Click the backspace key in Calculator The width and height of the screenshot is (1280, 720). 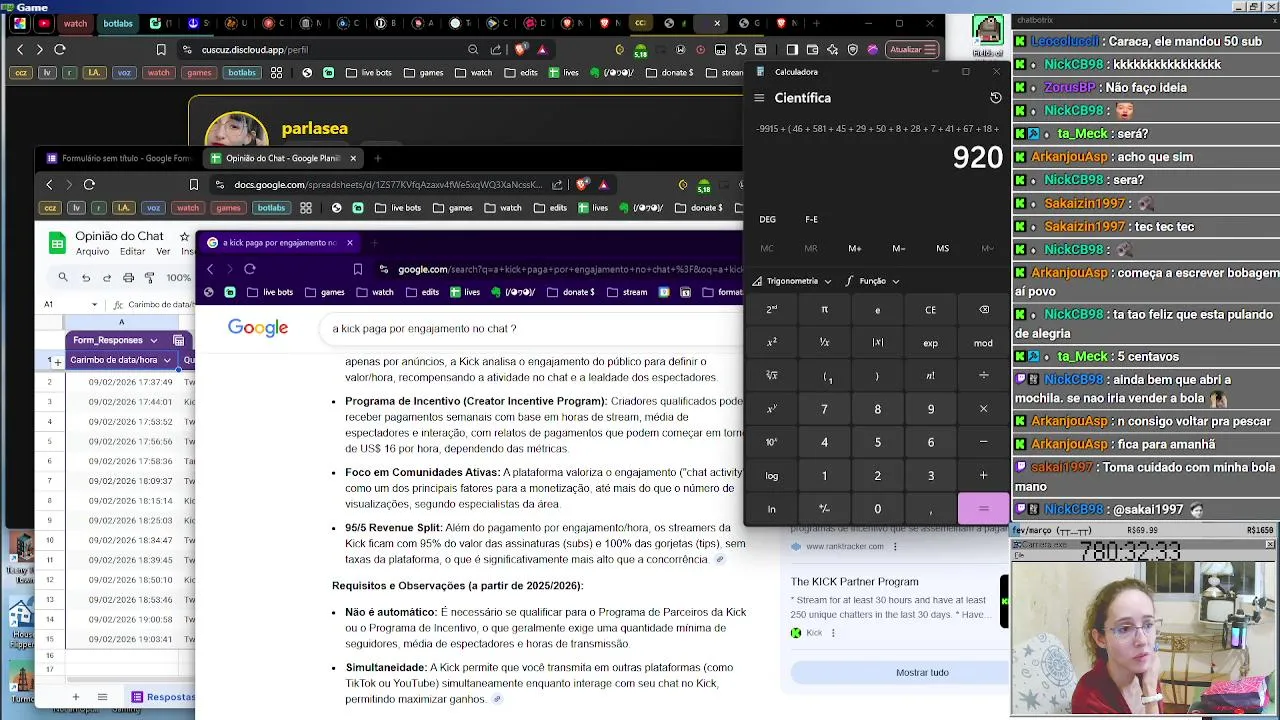[983, 310]
